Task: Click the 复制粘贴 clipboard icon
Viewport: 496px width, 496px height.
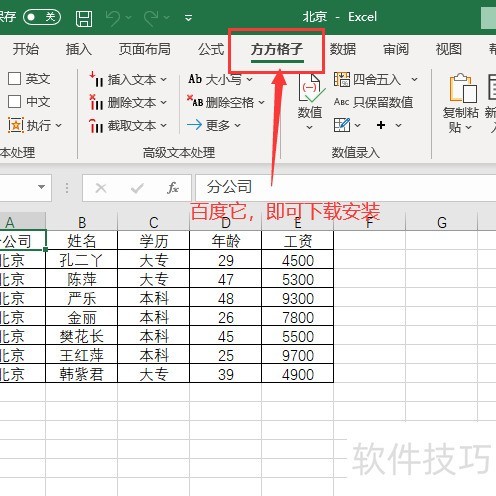Action: [463, 88]
